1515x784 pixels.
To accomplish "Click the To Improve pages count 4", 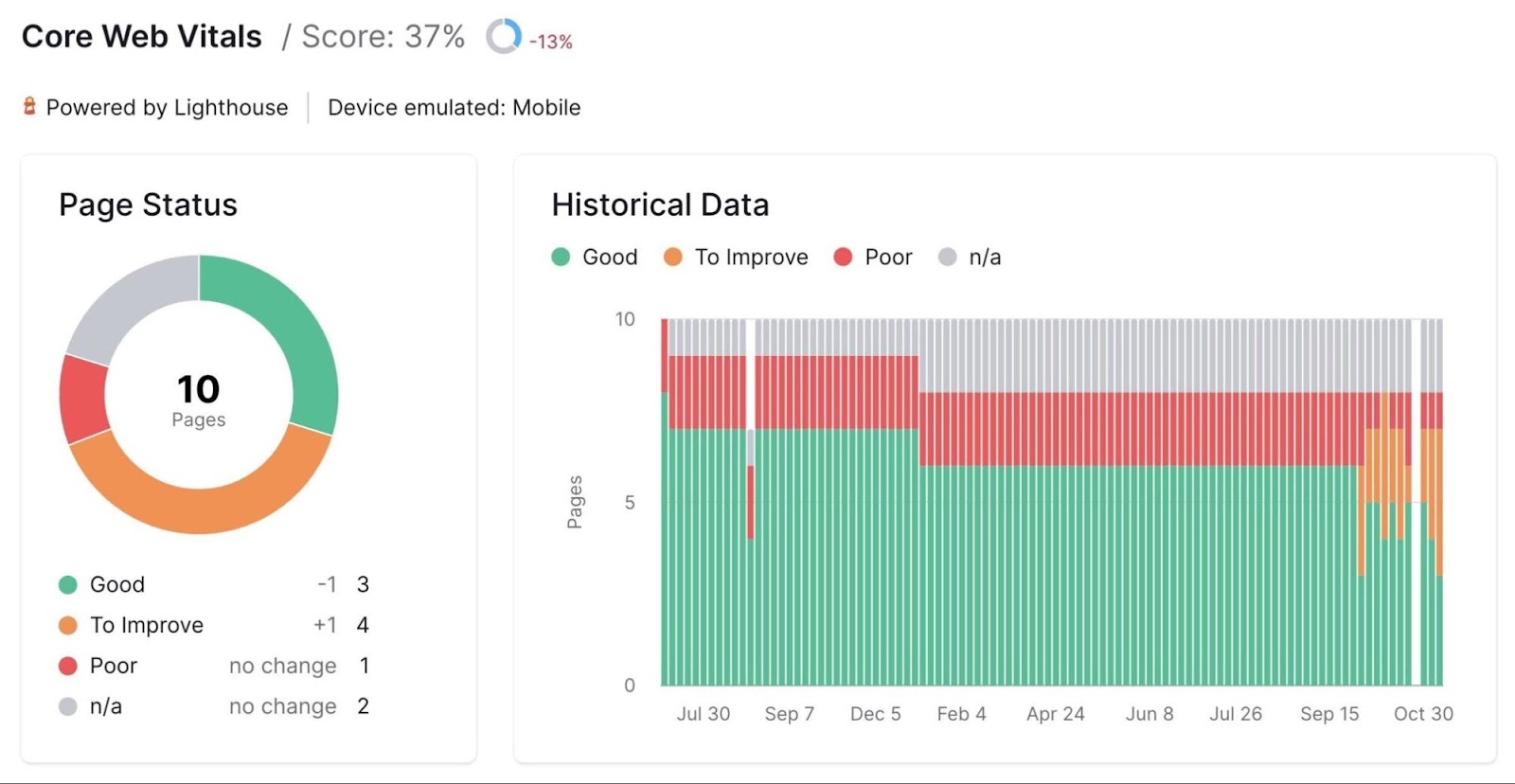I will (x=363, y=625).
